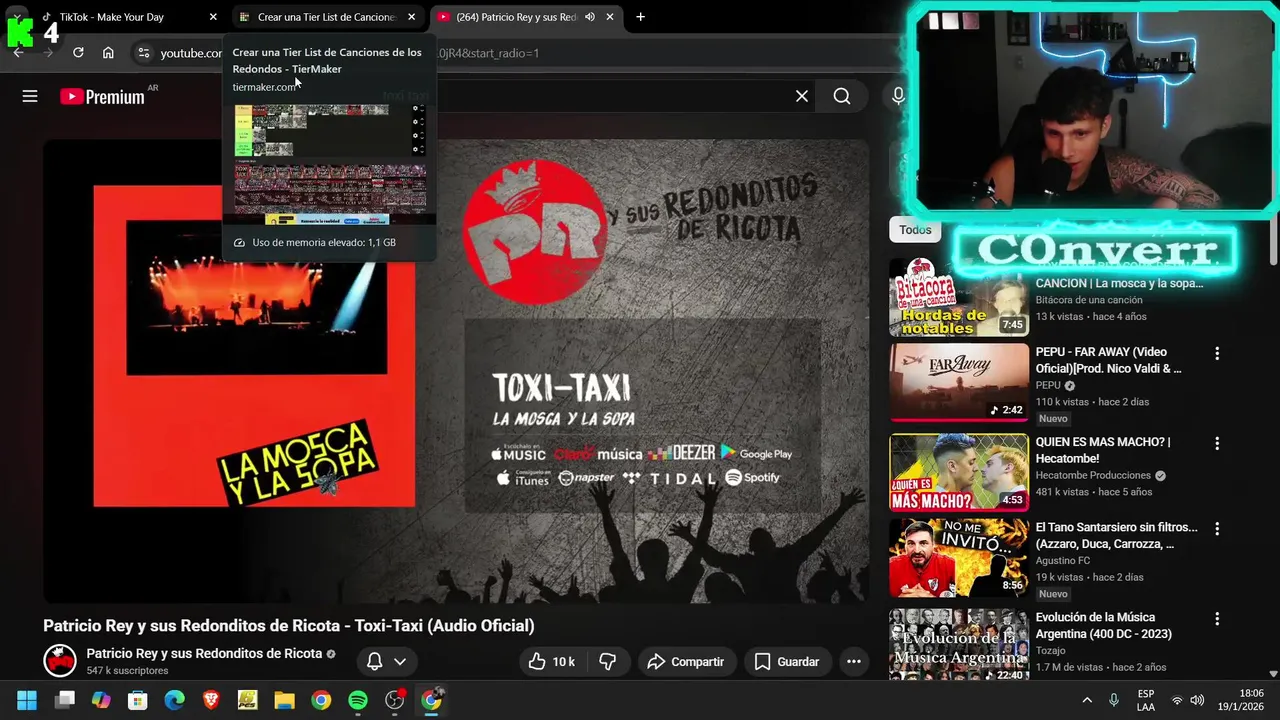Viewport: 1280px width, 720px height.
Task: Open channel name Patricio Rey y sus Redonditos
Action: click(x=204, y=653)
